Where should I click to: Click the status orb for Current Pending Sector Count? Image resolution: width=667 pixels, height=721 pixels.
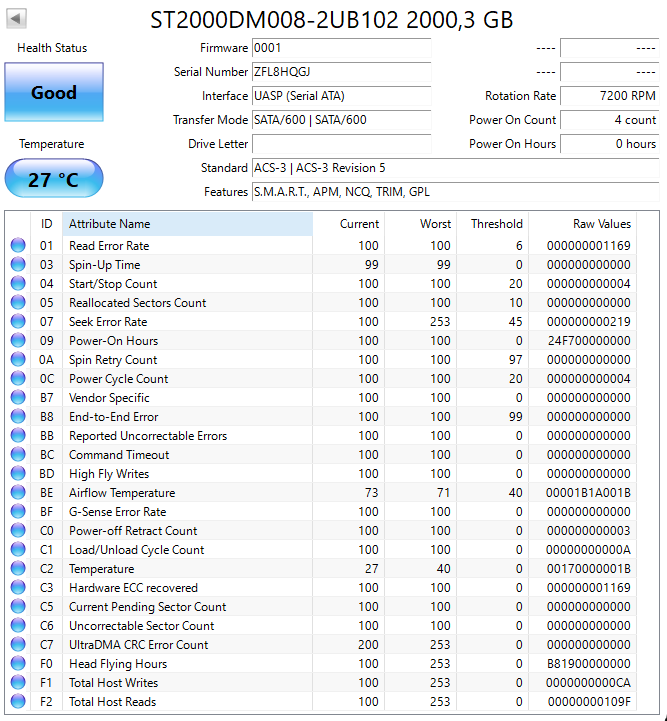(18, 607)
